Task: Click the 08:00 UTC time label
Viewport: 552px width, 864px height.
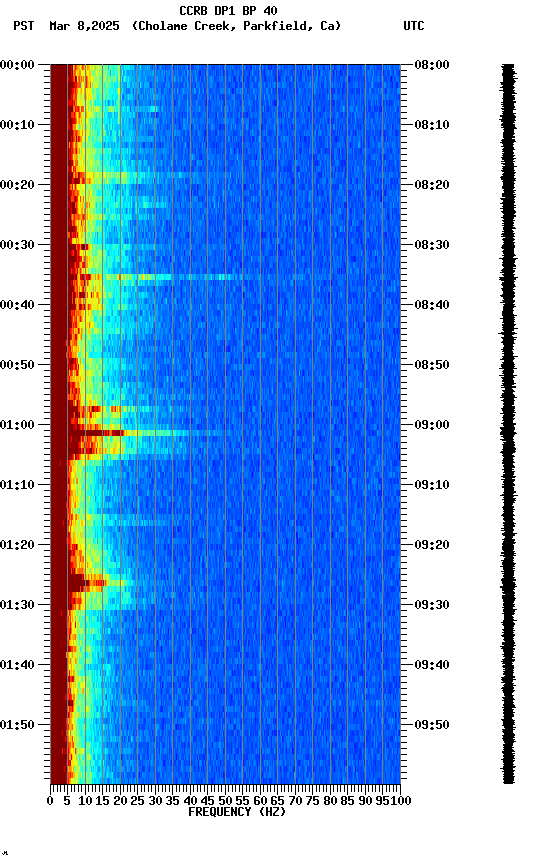Action: pyautogui.click(x=432, y=65)
